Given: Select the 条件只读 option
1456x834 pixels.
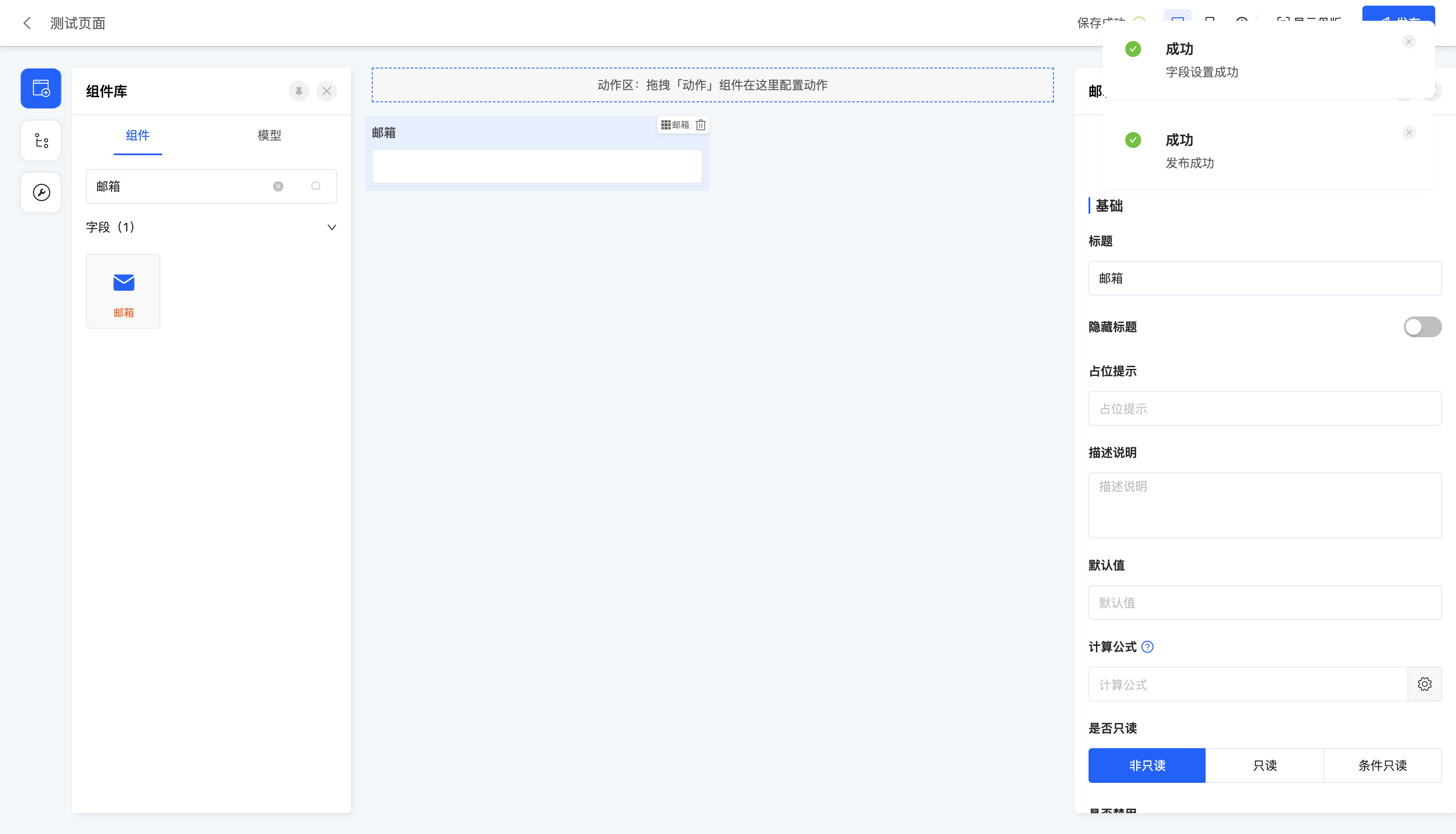Looking at the screenshot, I should (x=1382, y=765).
